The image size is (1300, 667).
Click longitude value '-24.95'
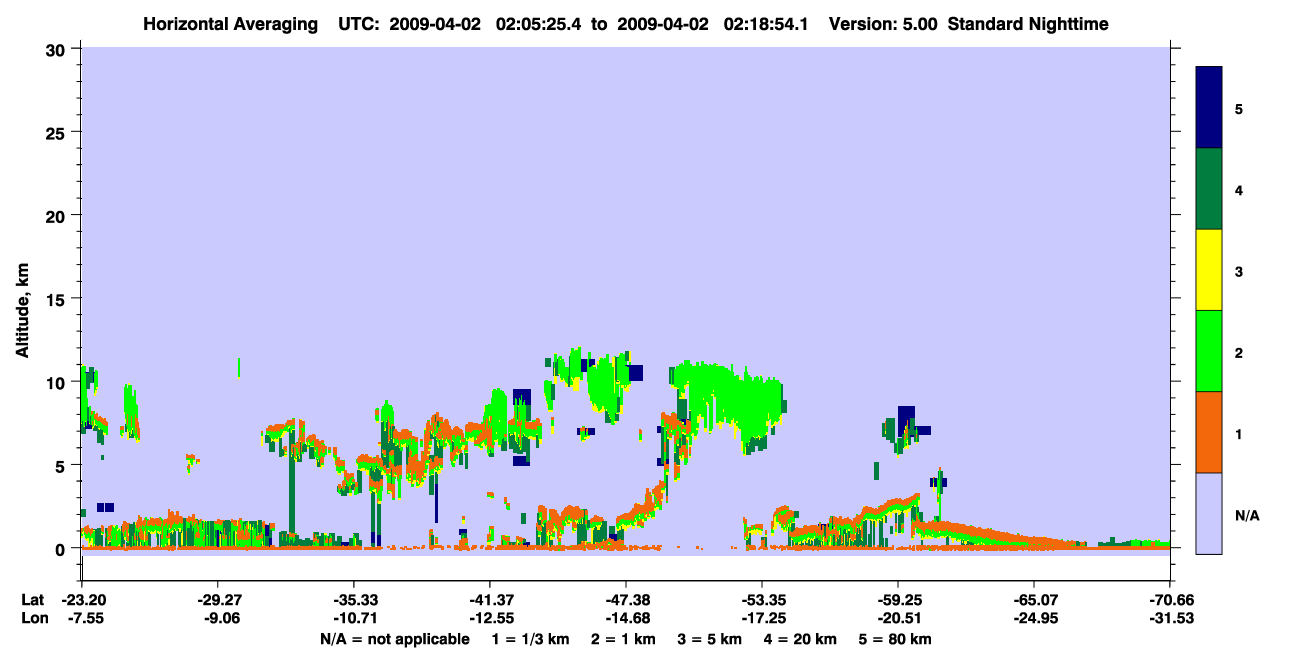[1034, 618]
